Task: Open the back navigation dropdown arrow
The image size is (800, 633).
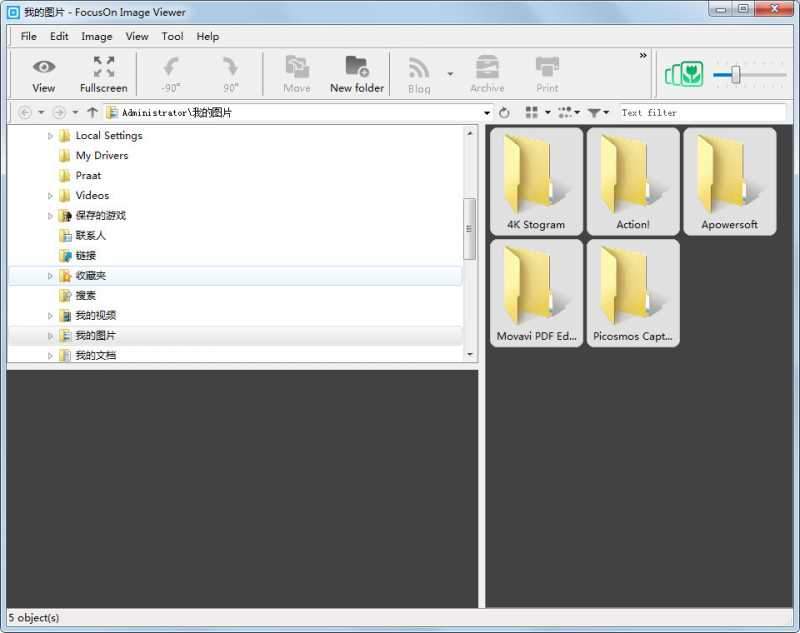Action: 40,112
